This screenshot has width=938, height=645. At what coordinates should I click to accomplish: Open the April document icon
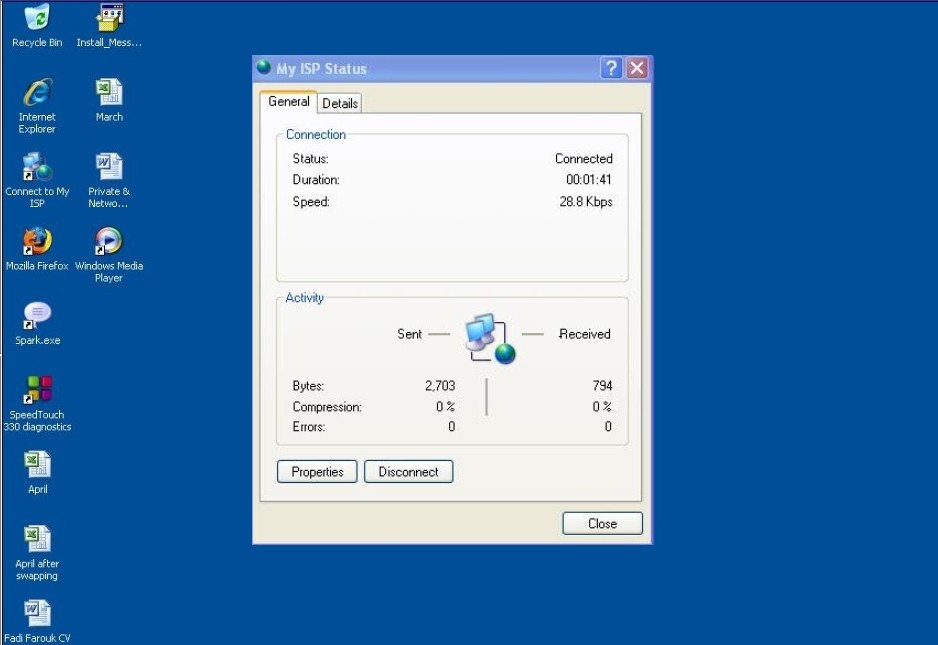[37, 464]
